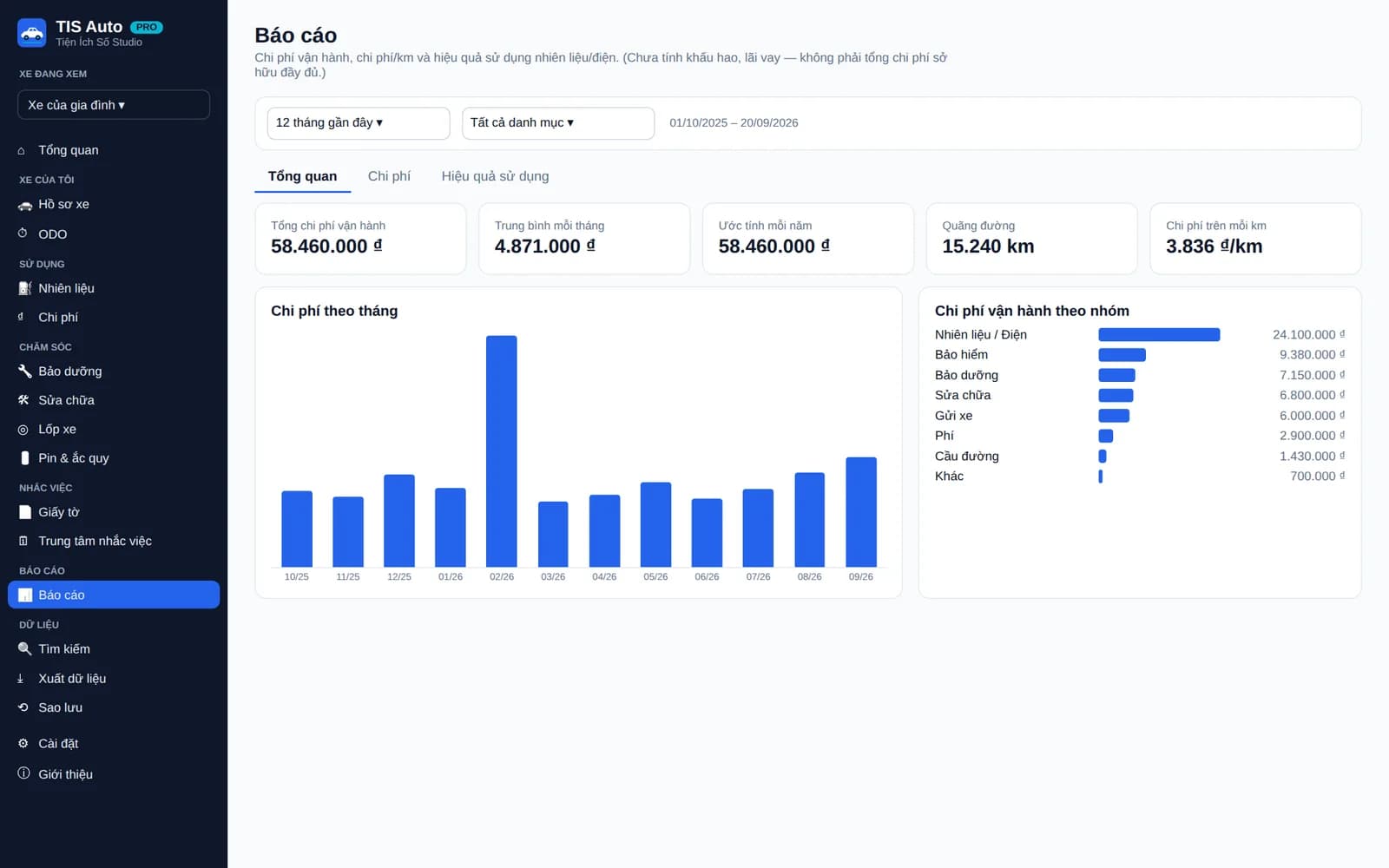
Task: Click the TIS Auto car logo icon
Action: point(32,33)
